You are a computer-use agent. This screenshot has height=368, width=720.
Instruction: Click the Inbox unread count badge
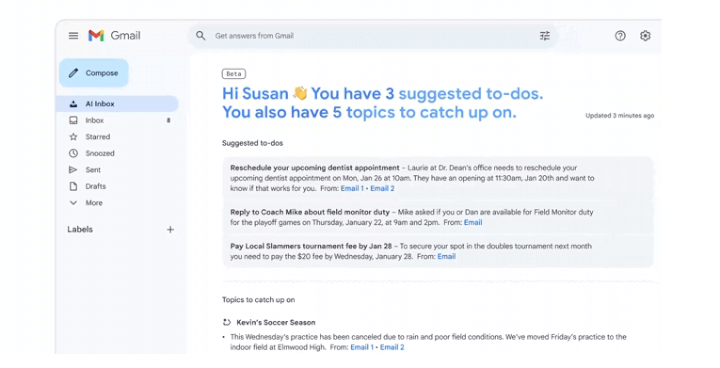169,120
